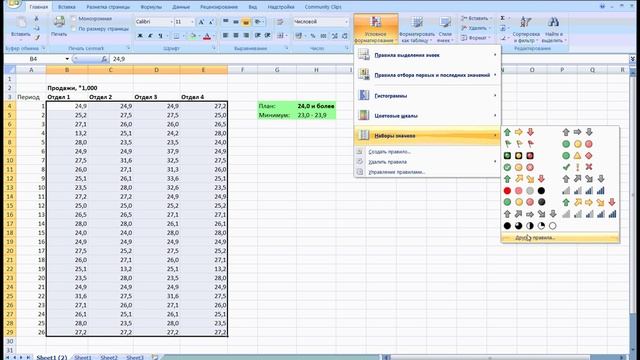
Task: Click Управление правилами in the menu
Action: click(427, 172)
